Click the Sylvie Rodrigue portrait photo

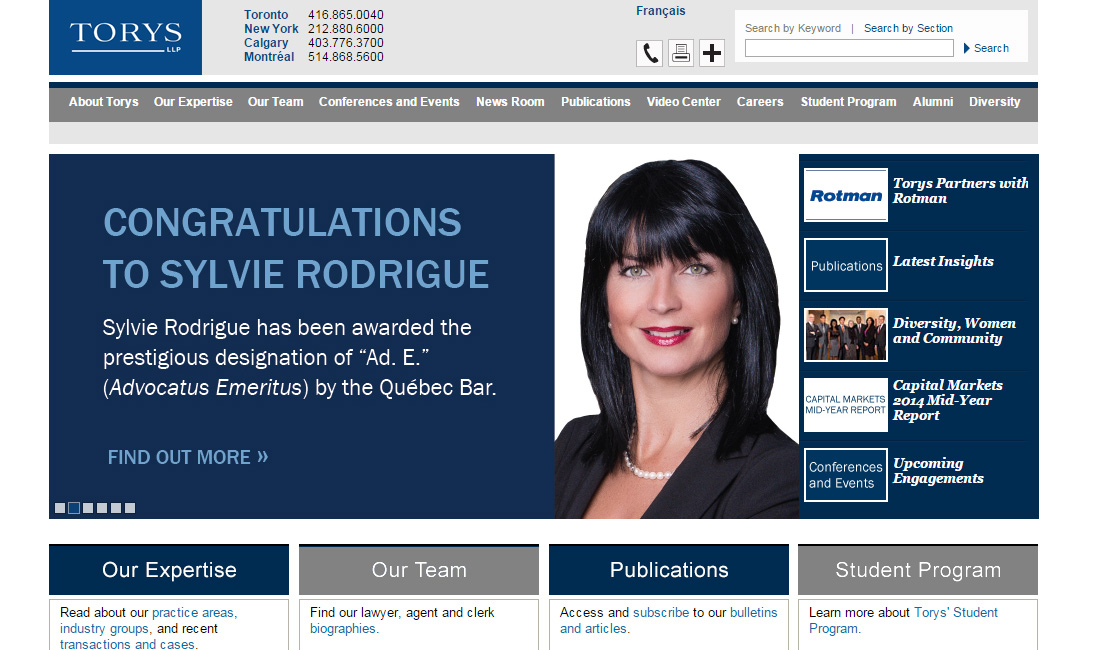pos(676,337)
